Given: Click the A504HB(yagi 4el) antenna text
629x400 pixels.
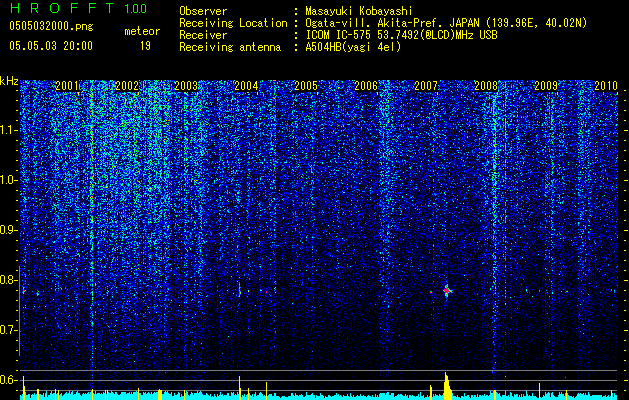Looking at the screenshot, I should coord(353,47).
